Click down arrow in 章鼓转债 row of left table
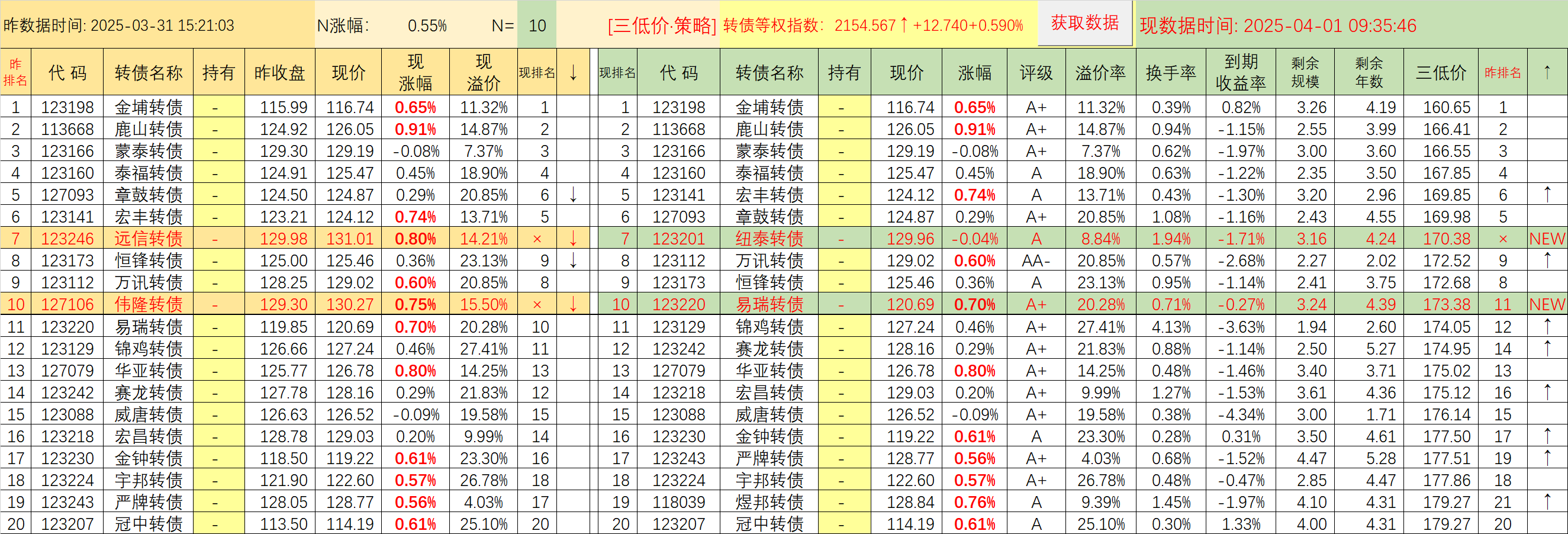Viewport: 1568px width, 534px height. (x=573, y=195)
